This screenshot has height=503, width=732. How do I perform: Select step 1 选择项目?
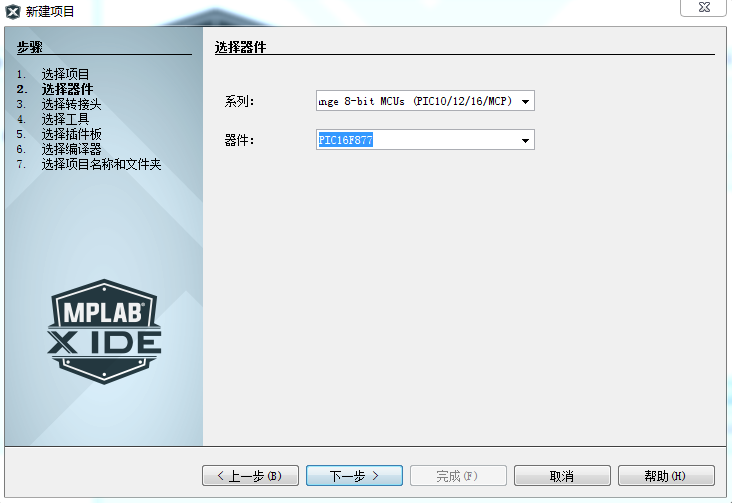65,74
